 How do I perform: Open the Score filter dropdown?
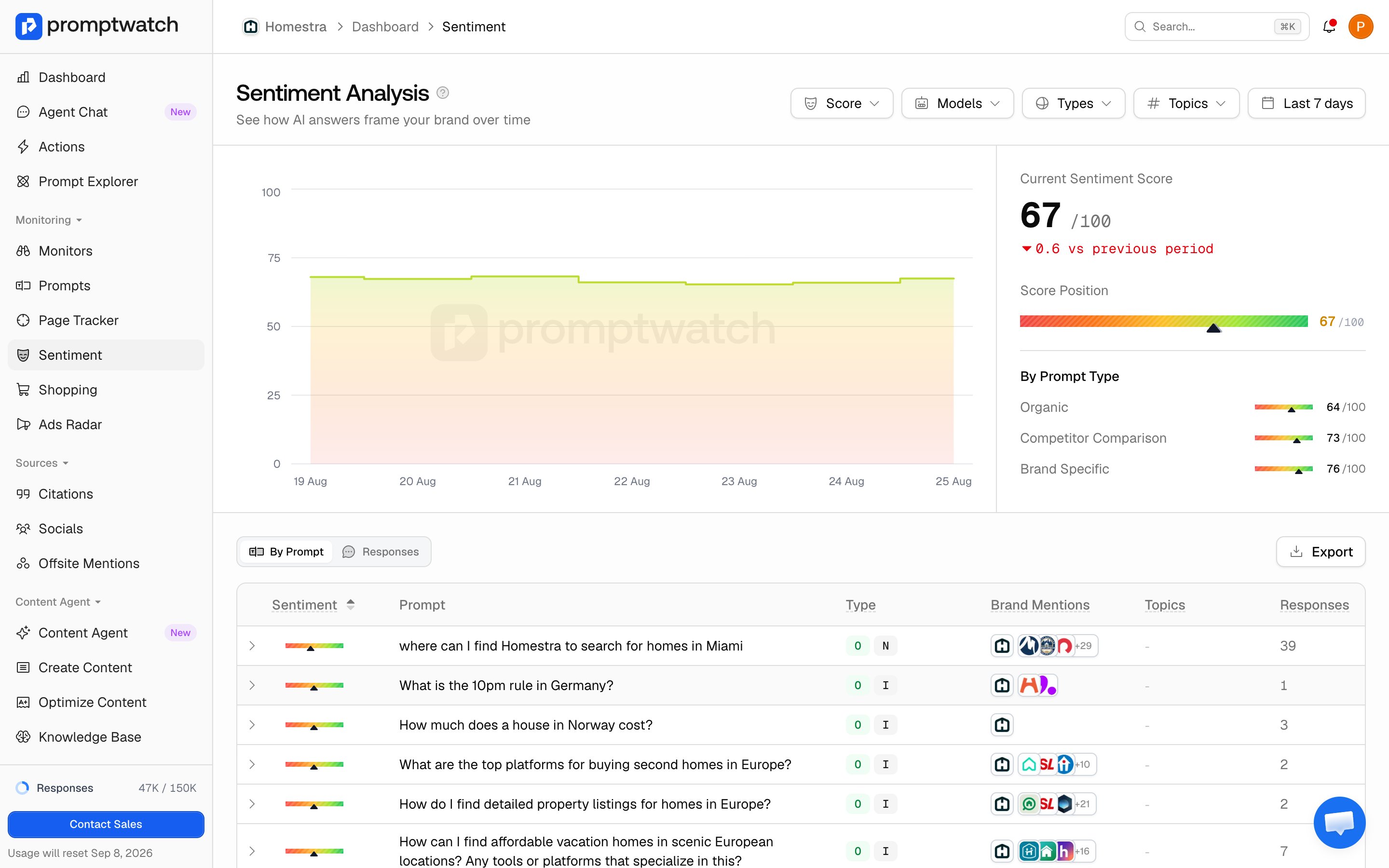[842, 103]
